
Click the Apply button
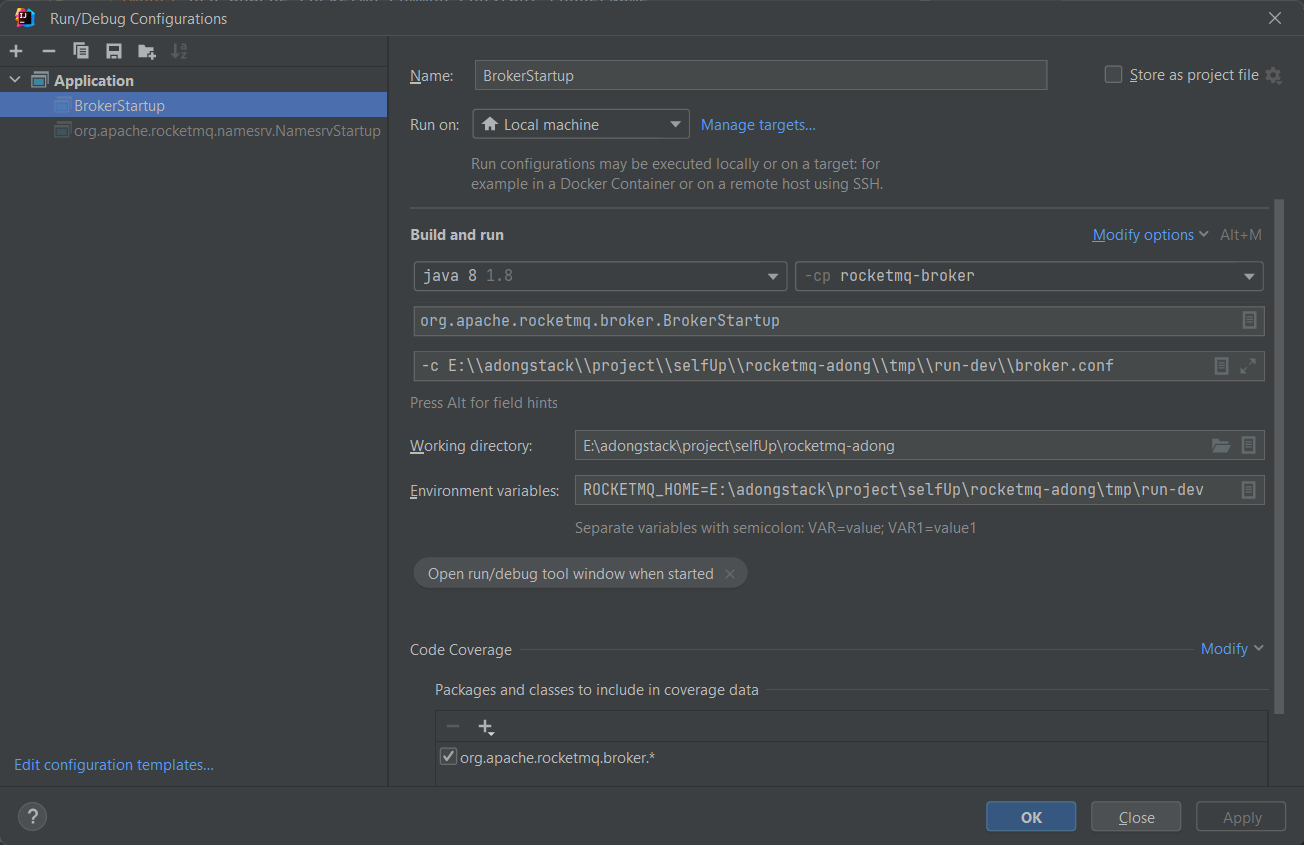coord(1242,817)
